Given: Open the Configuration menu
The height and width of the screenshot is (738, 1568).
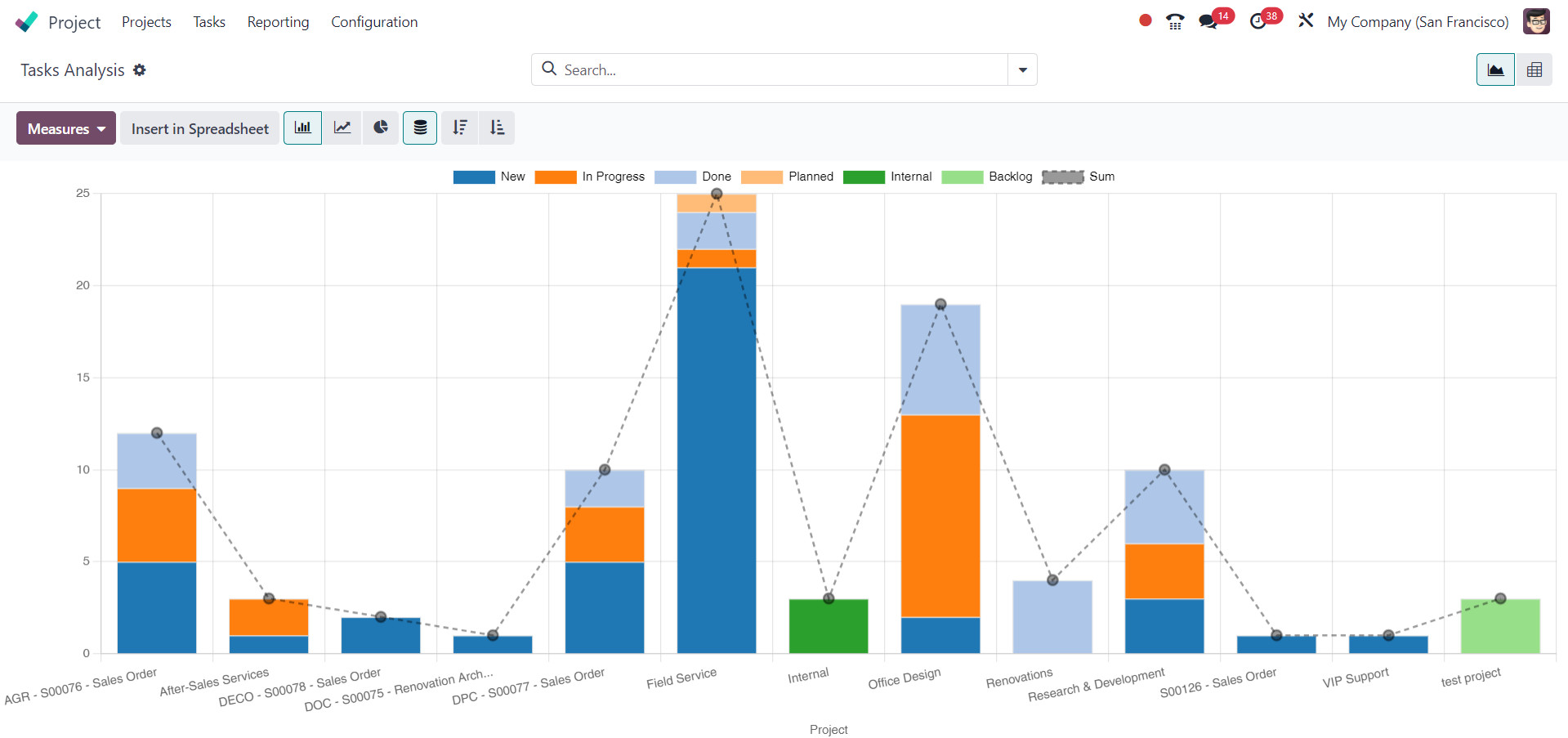Looking at the screenshot, I should (374, 22).
